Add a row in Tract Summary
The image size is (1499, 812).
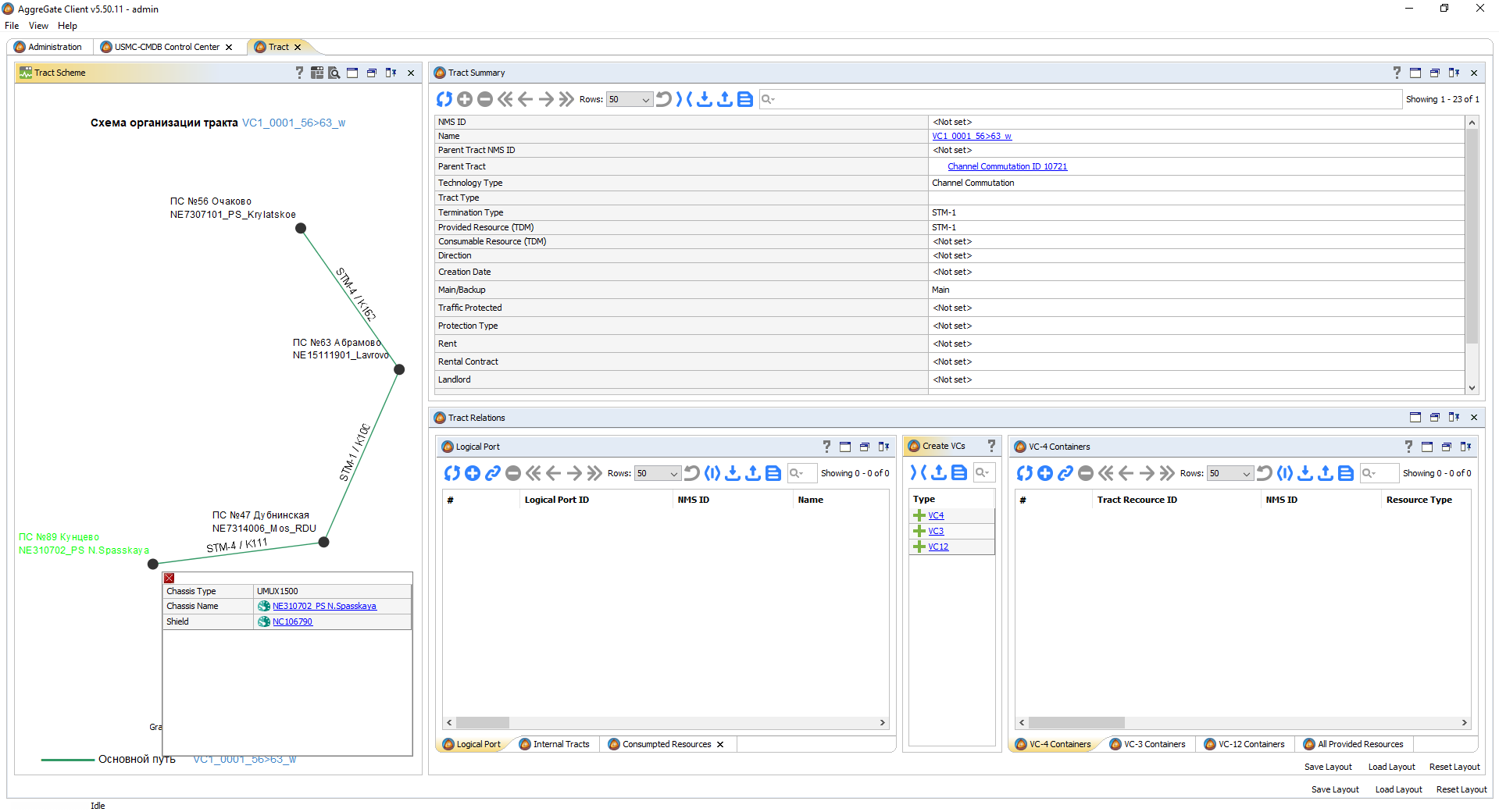[465, 99]
